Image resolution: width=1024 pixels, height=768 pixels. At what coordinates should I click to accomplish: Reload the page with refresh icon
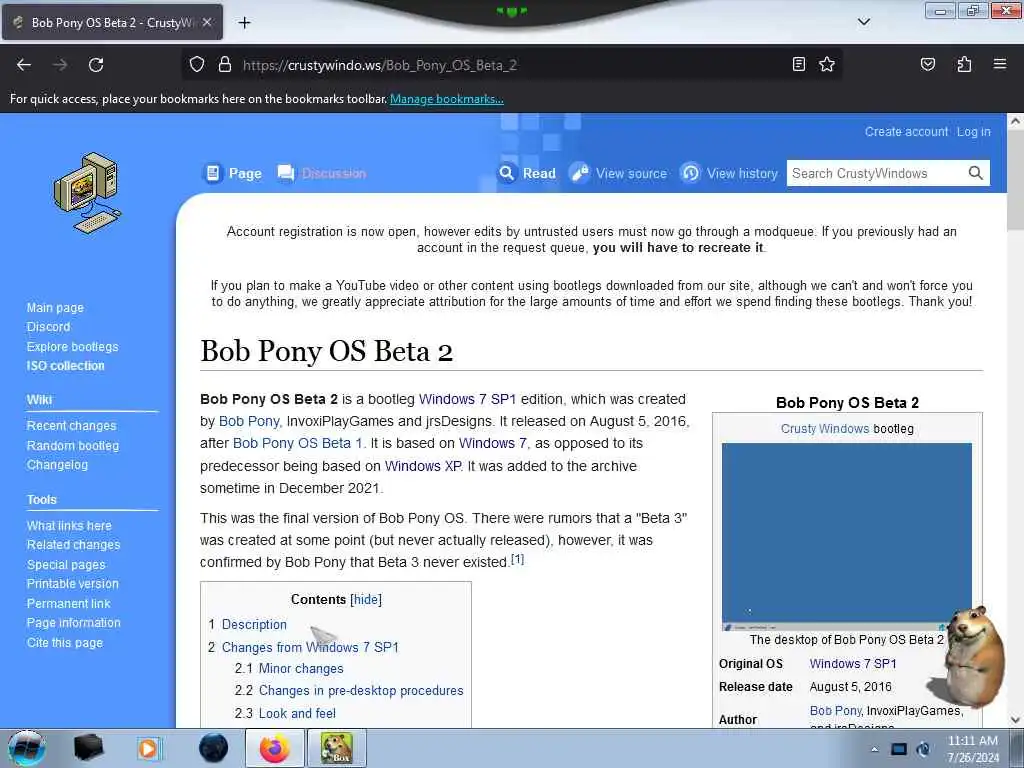click(96, 65)
